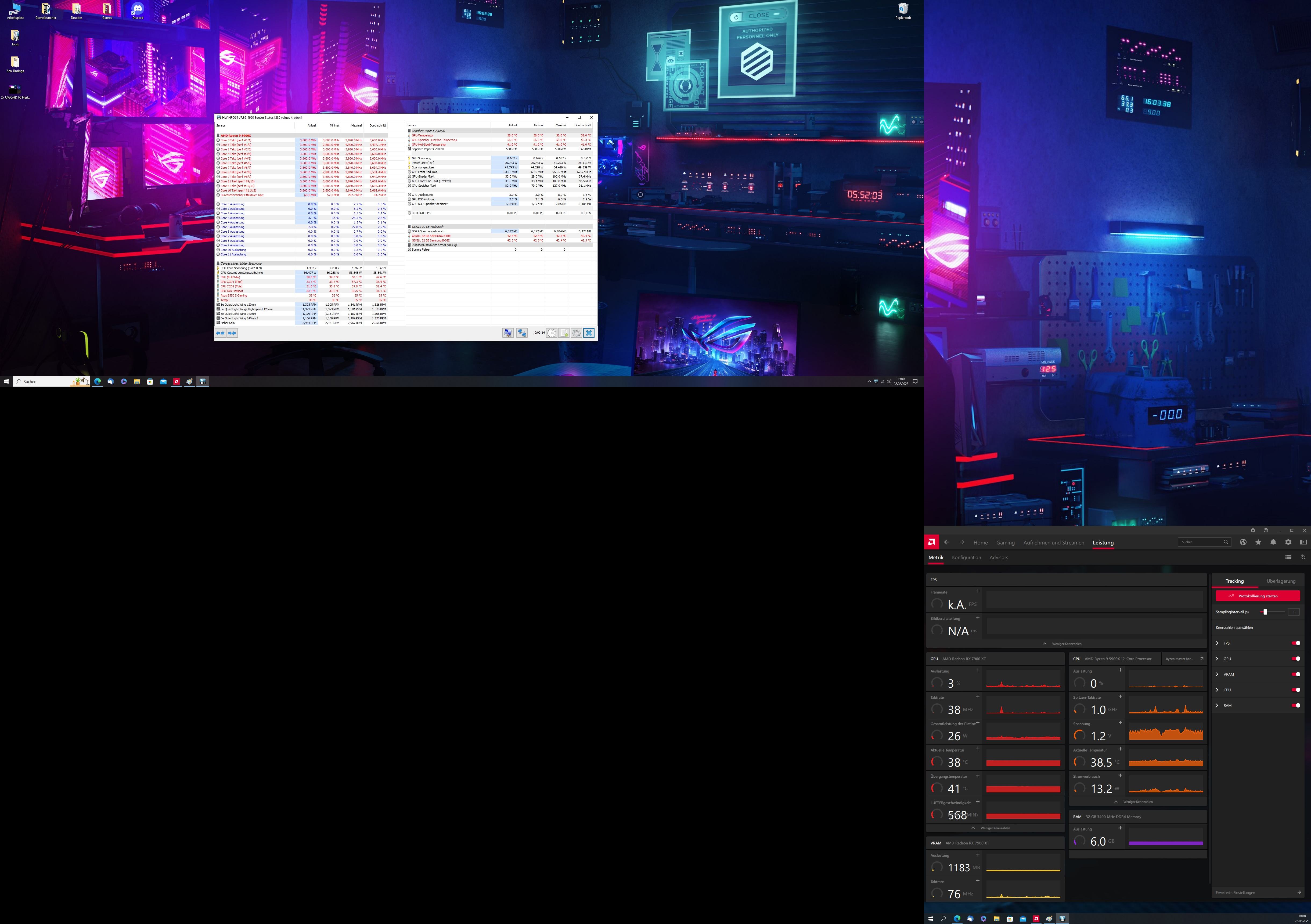The height and width of the screenshot is (924, 1311).
Task: Click the bug report icon in AMD title bar
Action: click(x=1253, y=530)
